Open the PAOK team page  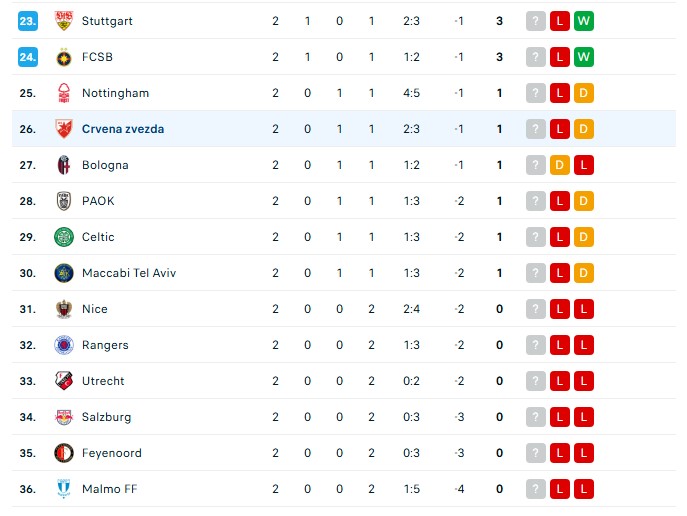coord(98,201)
